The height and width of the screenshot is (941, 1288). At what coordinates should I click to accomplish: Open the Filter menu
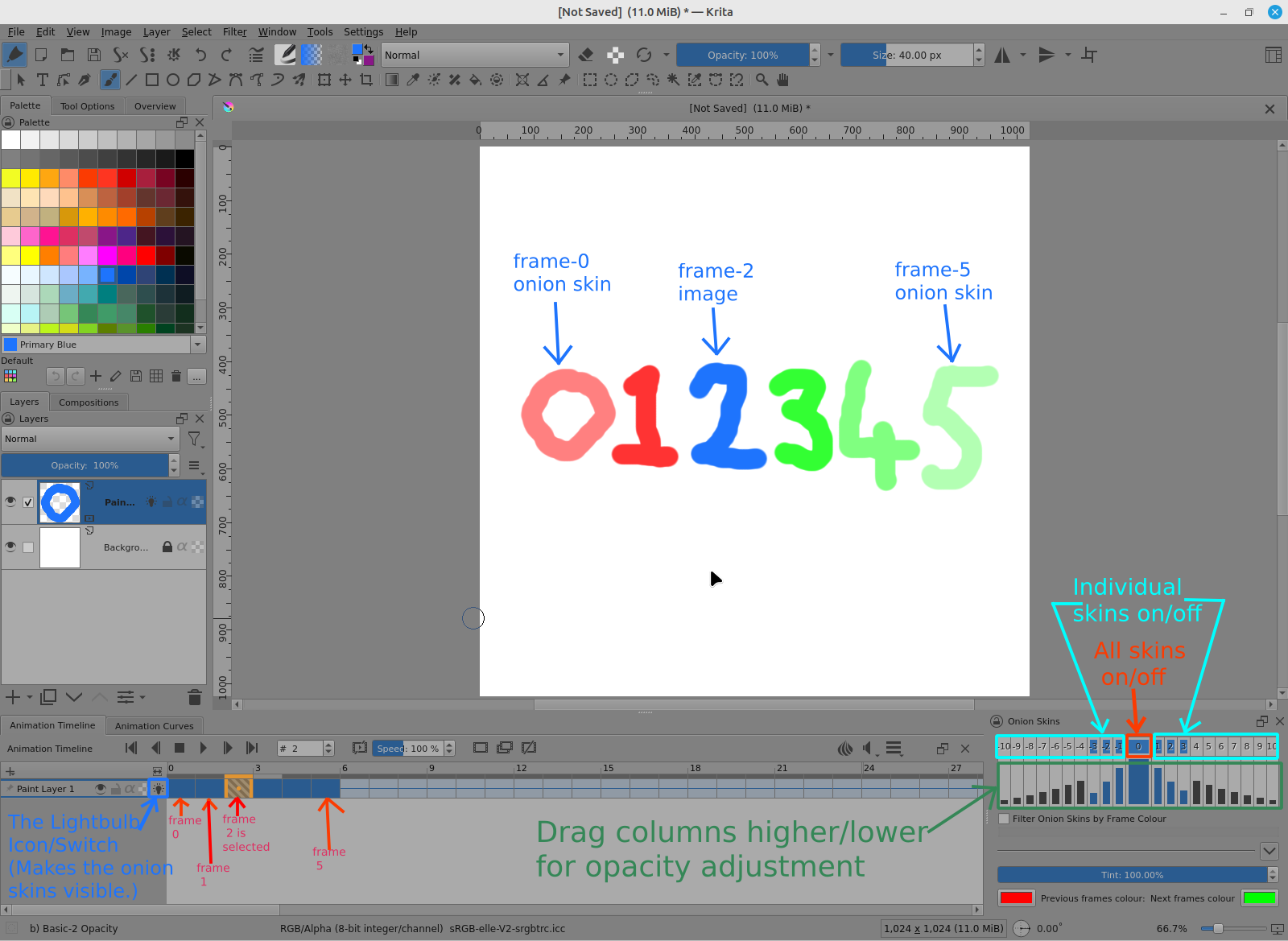point(234,32)
